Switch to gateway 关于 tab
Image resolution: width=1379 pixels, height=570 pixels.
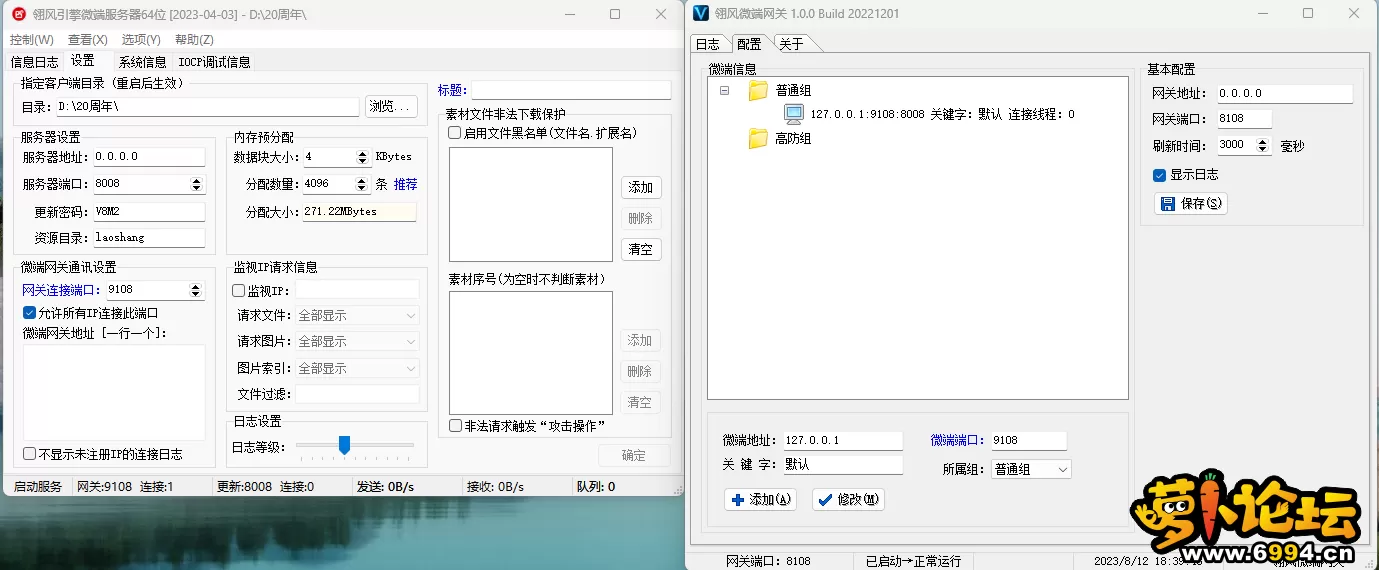[x=791, y=44]
